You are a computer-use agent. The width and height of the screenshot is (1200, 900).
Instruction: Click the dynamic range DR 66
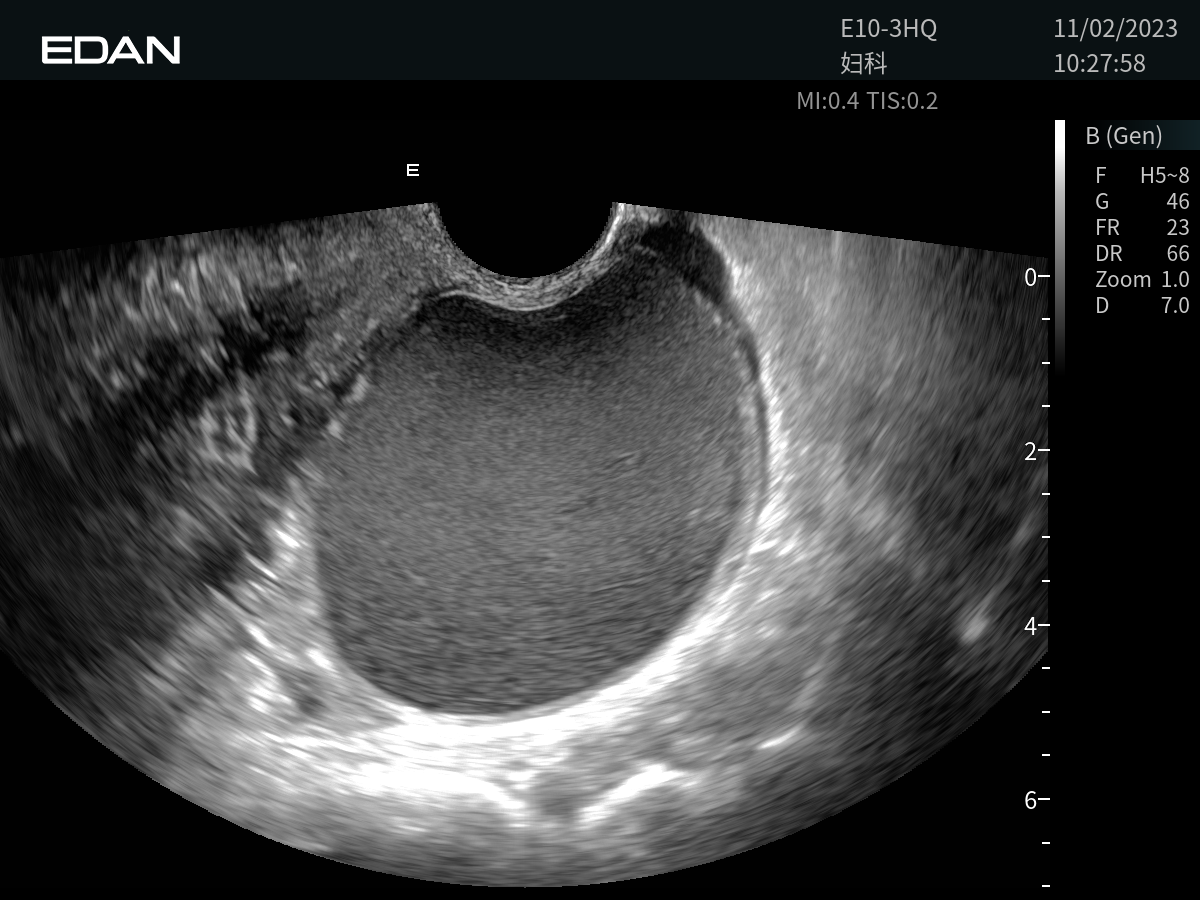click(x=1142, y=254)
